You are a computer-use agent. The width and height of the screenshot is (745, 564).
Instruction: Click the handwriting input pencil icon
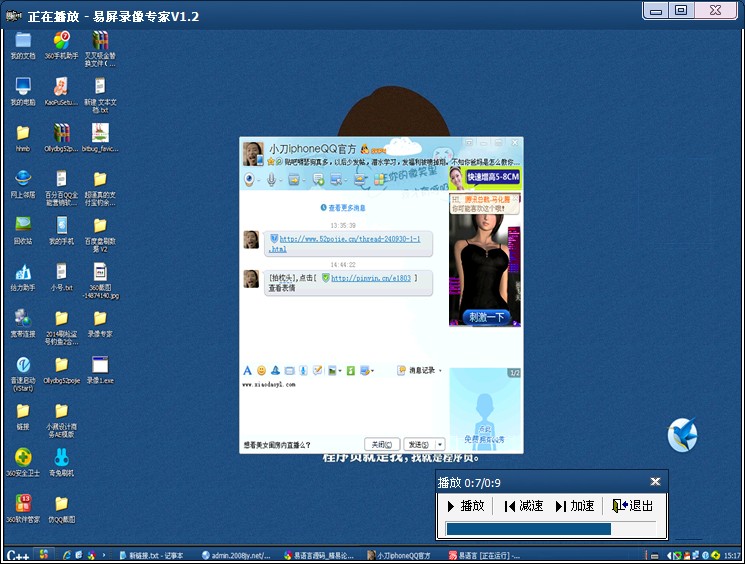317,371
